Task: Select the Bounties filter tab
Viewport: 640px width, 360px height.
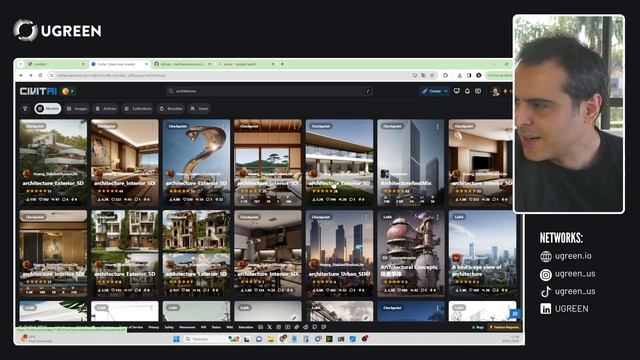Action: pyautogui.click(x=171, y=109)
